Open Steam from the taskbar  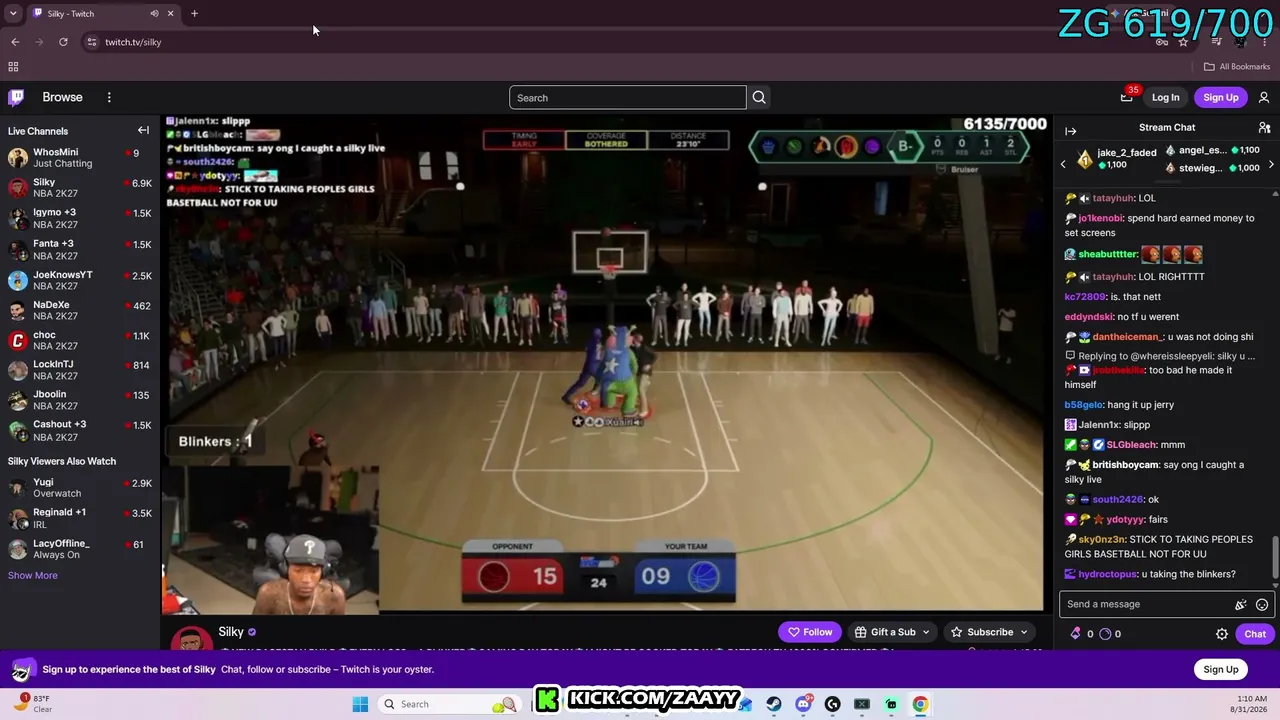(x=774, y=704)
